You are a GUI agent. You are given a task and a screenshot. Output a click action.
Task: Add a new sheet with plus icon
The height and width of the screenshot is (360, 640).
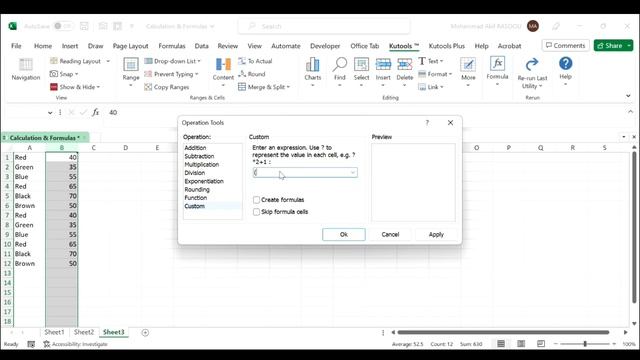(145, 333)
